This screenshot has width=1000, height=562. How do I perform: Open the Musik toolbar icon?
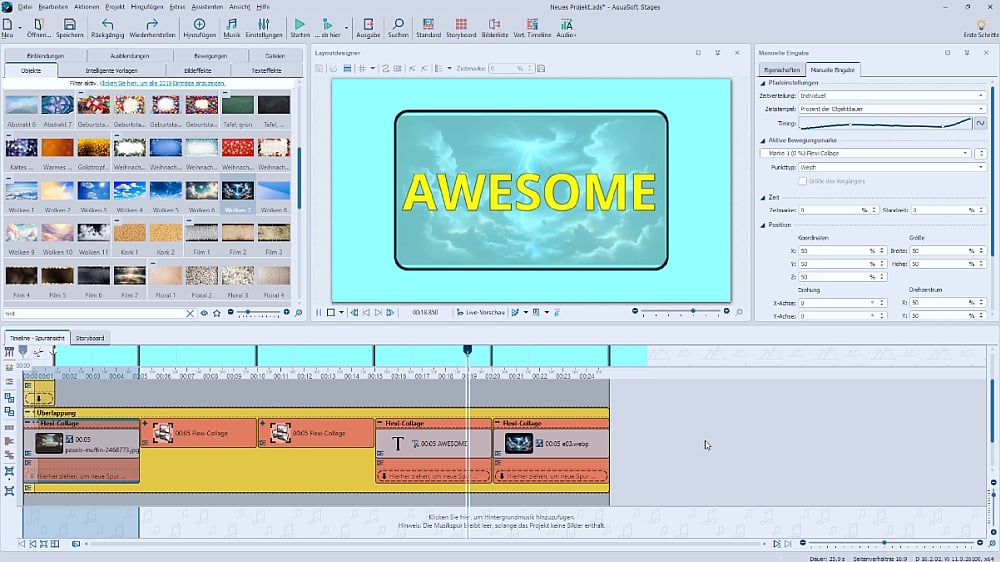(x=232, y=23)
